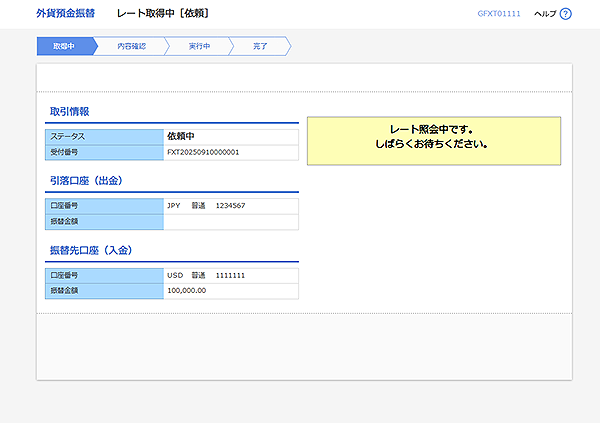Click the 外貨預金振替 header title
Viewport: 600px width, 423px height.
65,13
